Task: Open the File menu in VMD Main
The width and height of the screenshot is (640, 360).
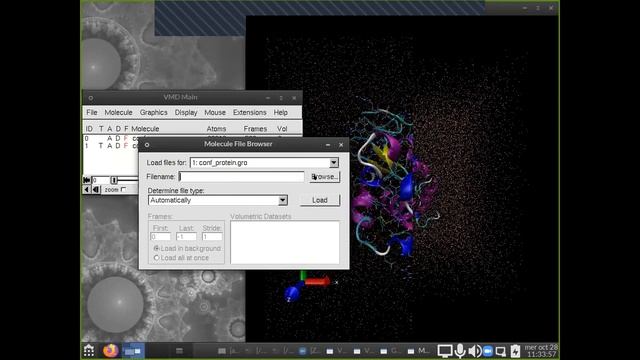Action: [x=92, y=112]
